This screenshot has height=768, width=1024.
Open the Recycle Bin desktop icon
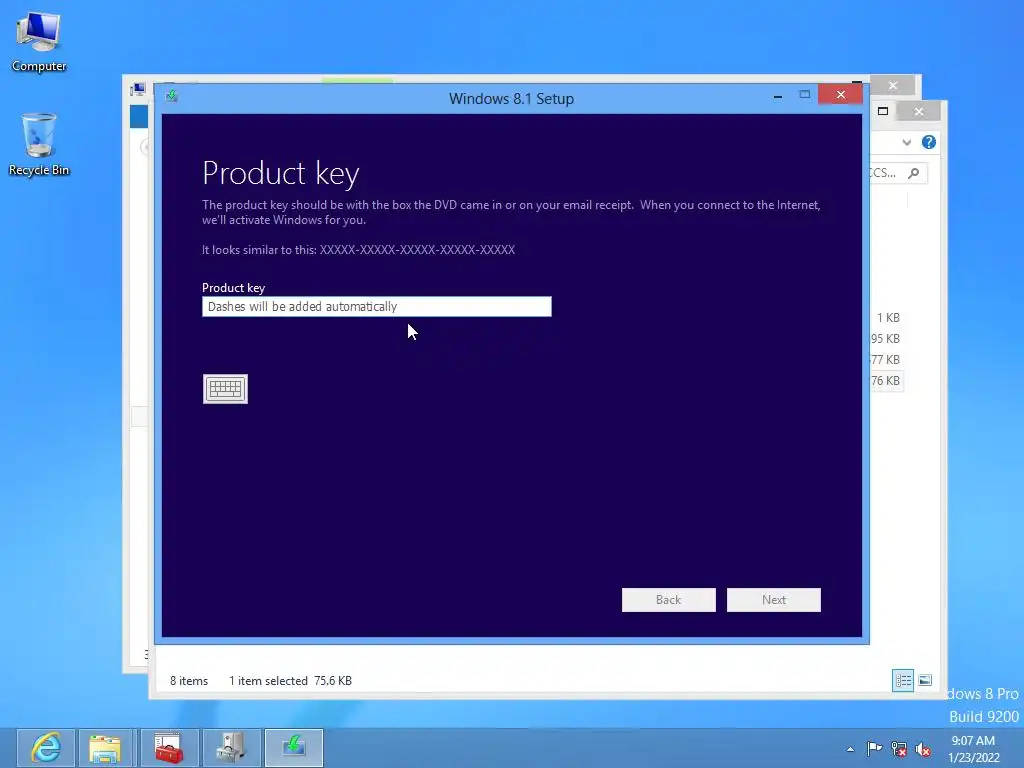point(39,144)
